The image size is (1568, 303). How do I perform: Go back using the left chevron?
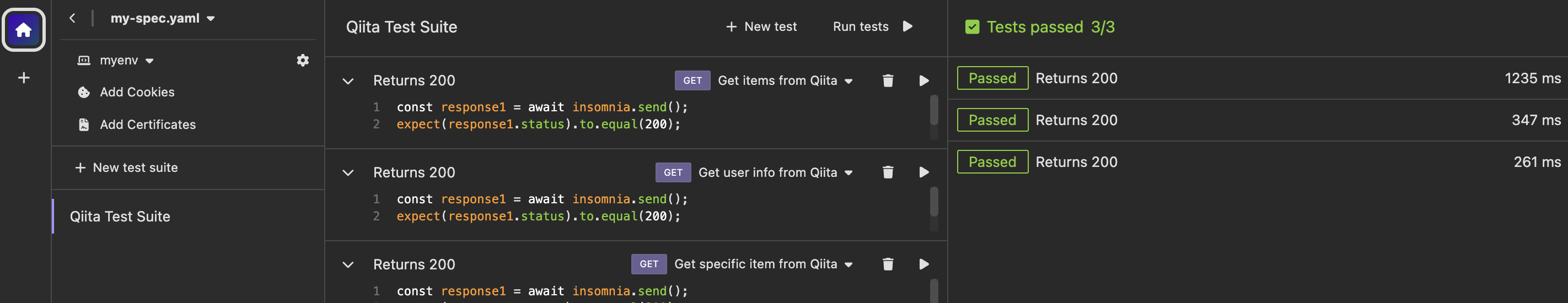(x=72, y=18)
